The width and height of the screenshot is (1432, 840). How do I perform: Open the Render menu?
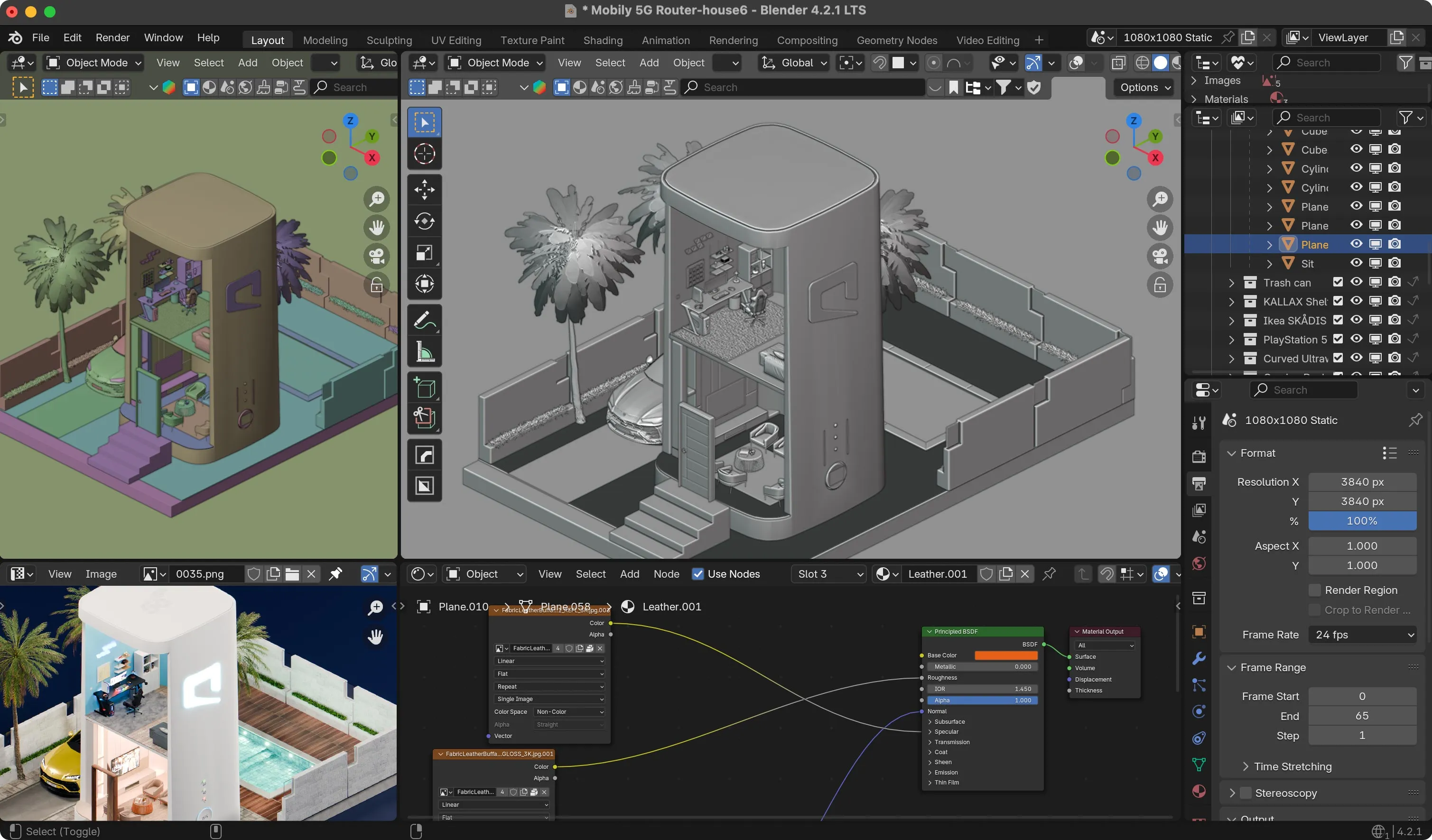click(x=112, y=37)
